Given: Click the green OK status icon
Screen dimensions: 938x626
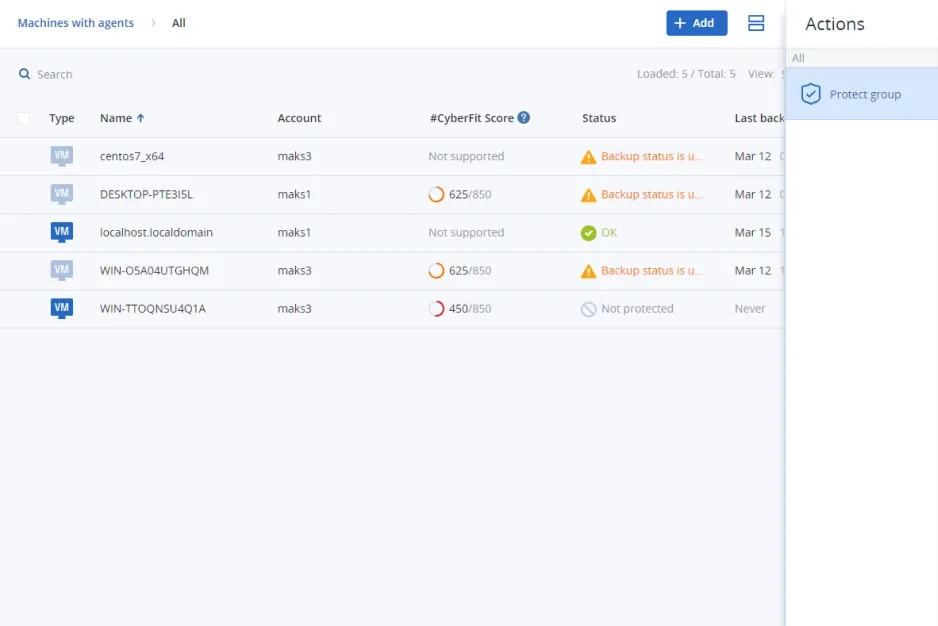Looking at the screenshot, I should click(x=589, y=233).
